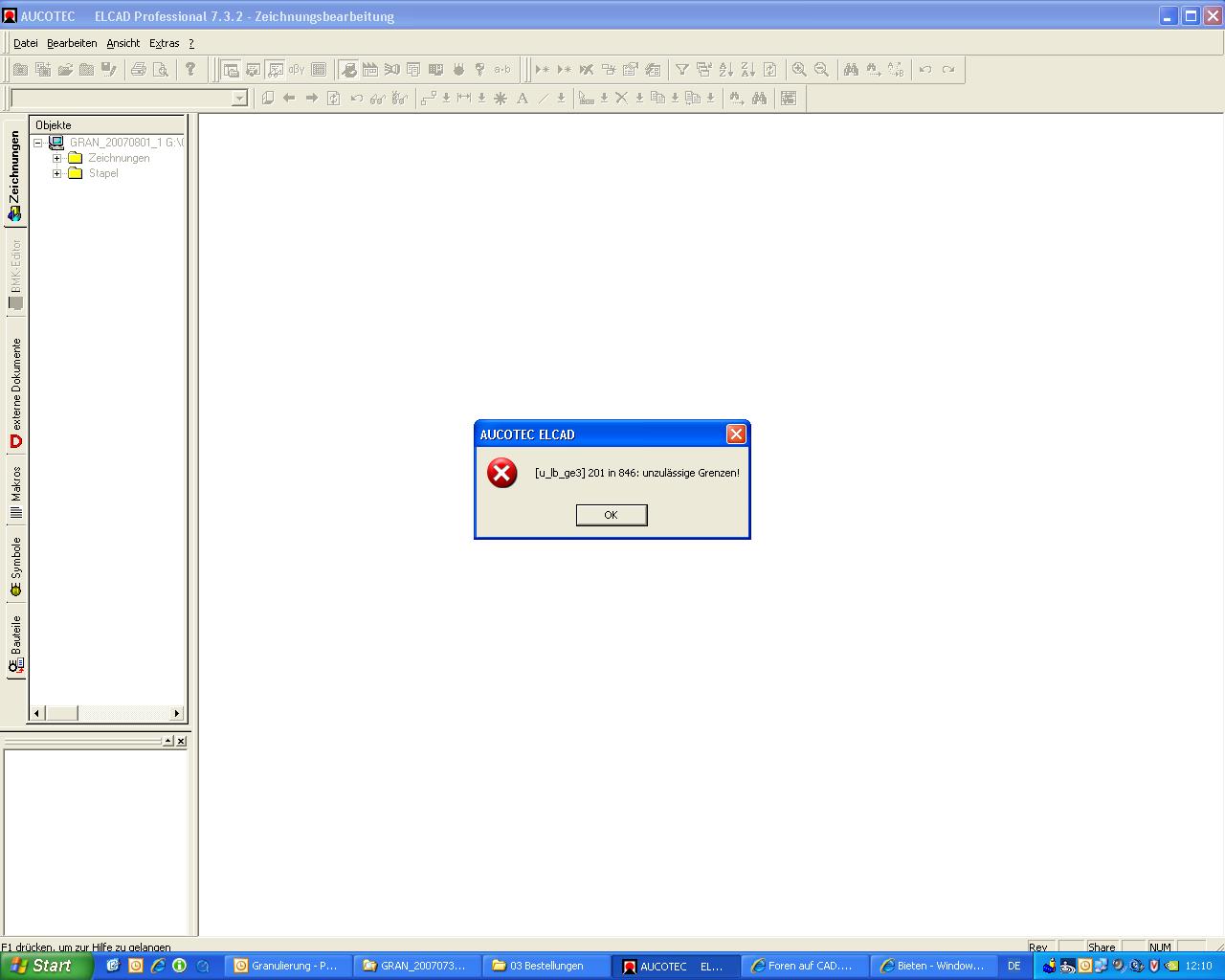The image size is (1225, 980).
Task: Click the diagonal line draw icon
Action: click(543, 98)
